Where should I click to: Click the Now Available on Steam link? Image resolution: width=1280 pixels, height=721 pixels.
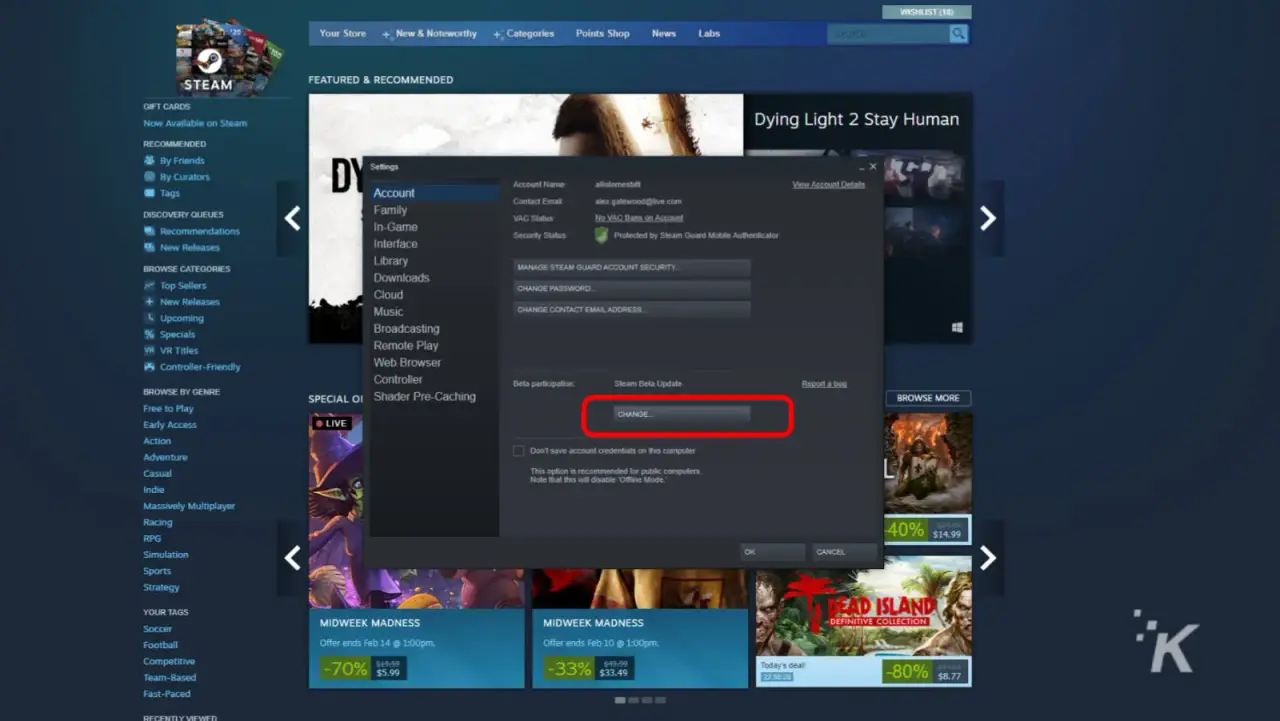195,124
